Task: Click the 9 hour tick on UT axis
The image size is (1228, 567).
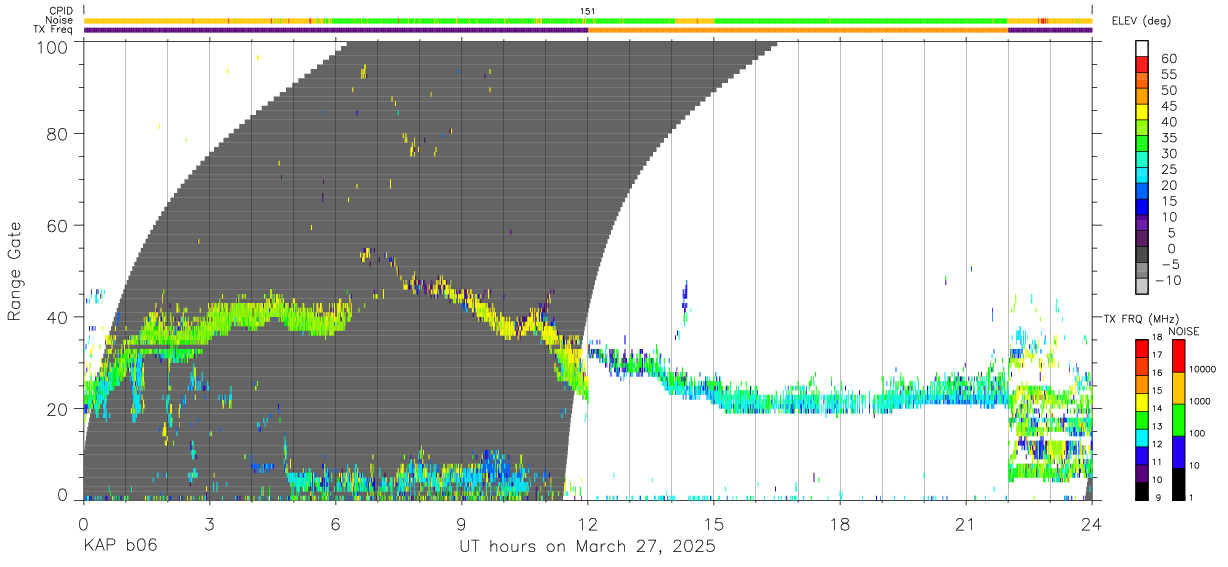Action: 461,524
